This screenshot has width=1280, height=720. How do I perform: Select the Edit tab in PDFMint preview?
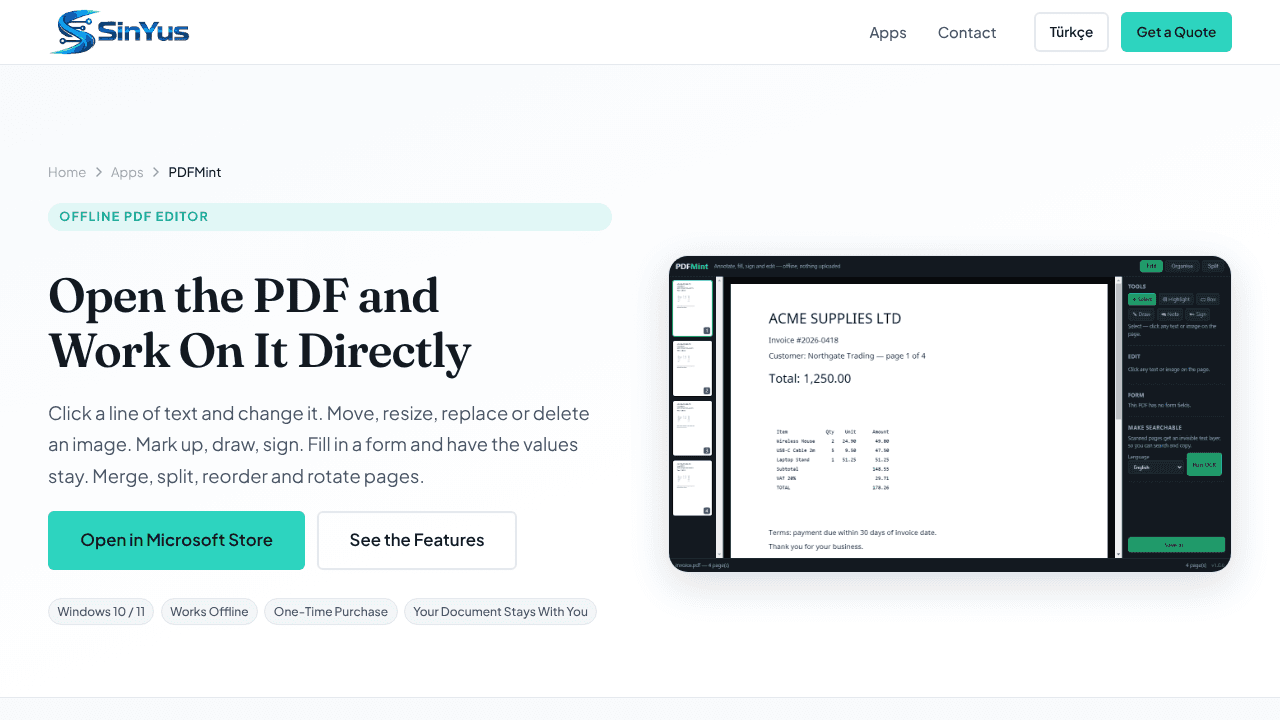click(x=1151, y=266)
